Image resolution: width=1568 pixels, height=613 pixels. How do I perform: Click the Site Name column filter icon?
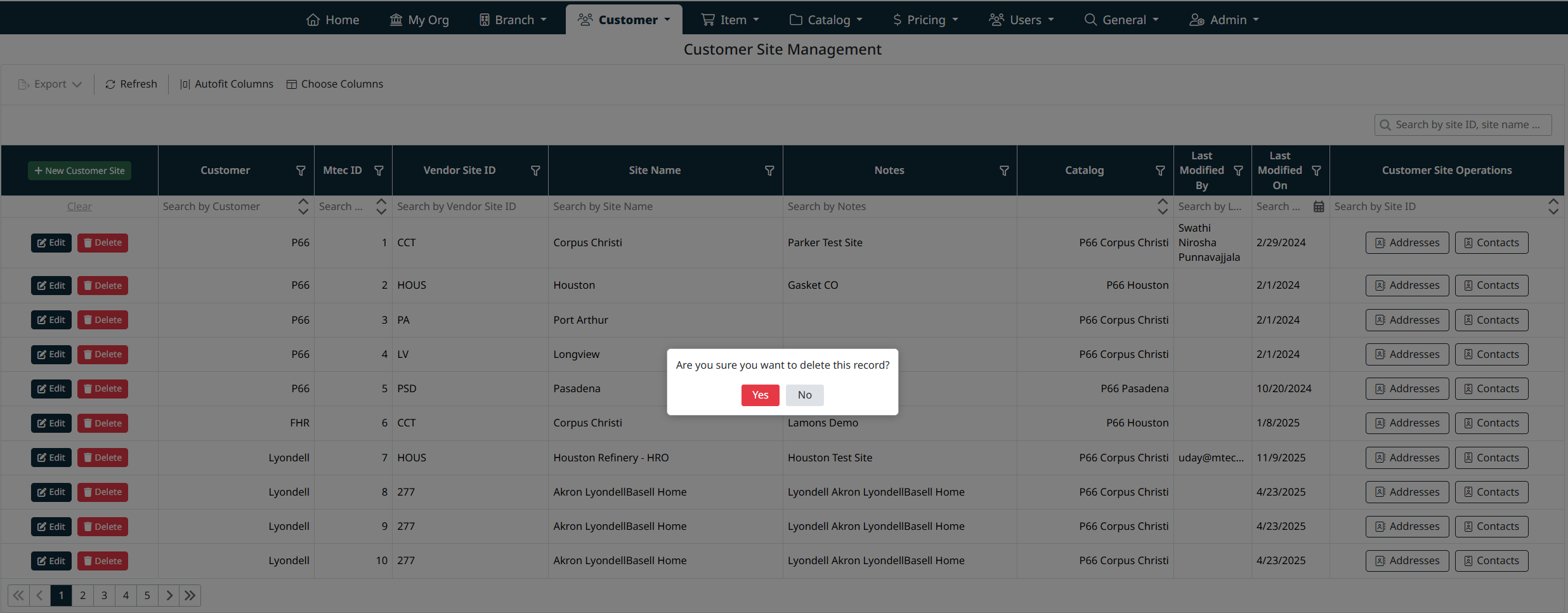pos(769,171)
